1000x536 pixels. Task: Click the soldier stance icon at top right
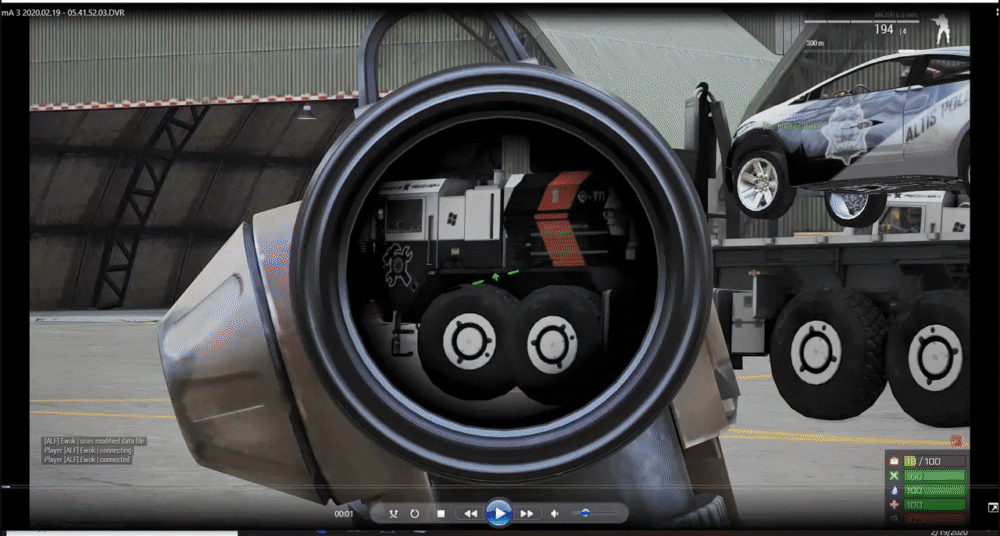942,29
